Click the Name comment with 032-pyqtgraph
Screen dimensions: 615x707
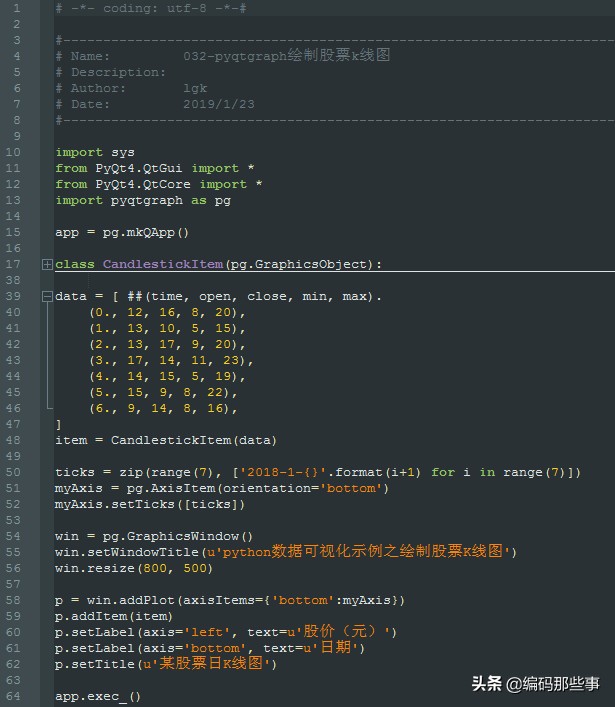pos(223,55)
